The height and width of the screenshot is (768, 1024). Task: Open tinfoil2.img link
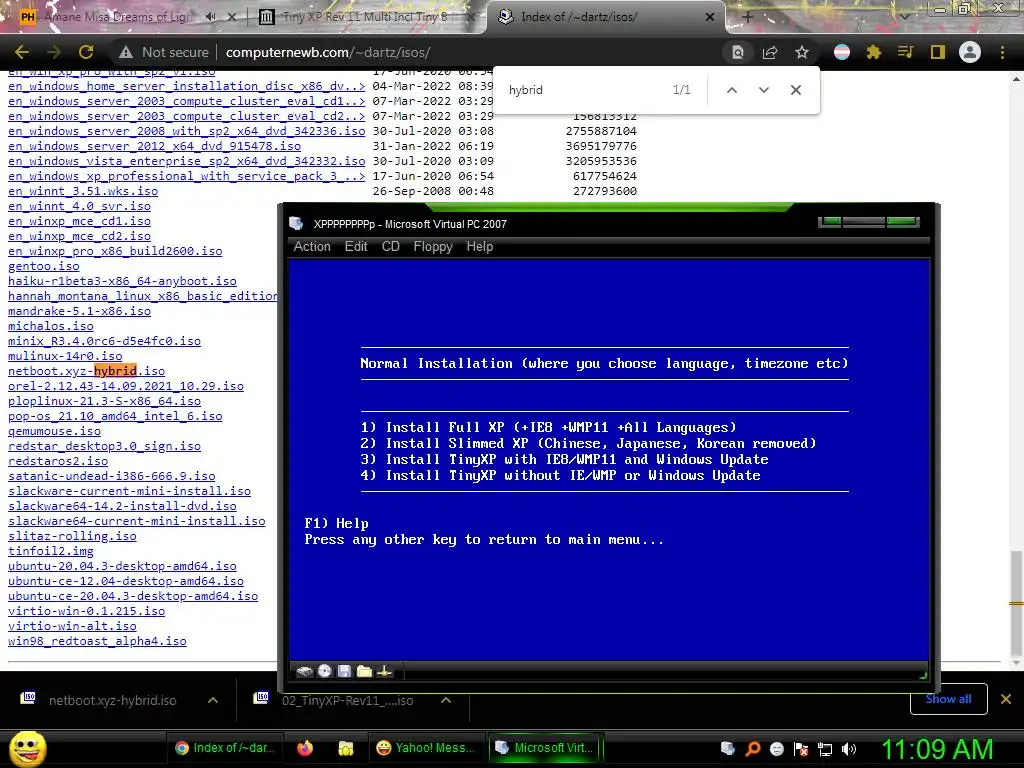click(x=51, y=551)
